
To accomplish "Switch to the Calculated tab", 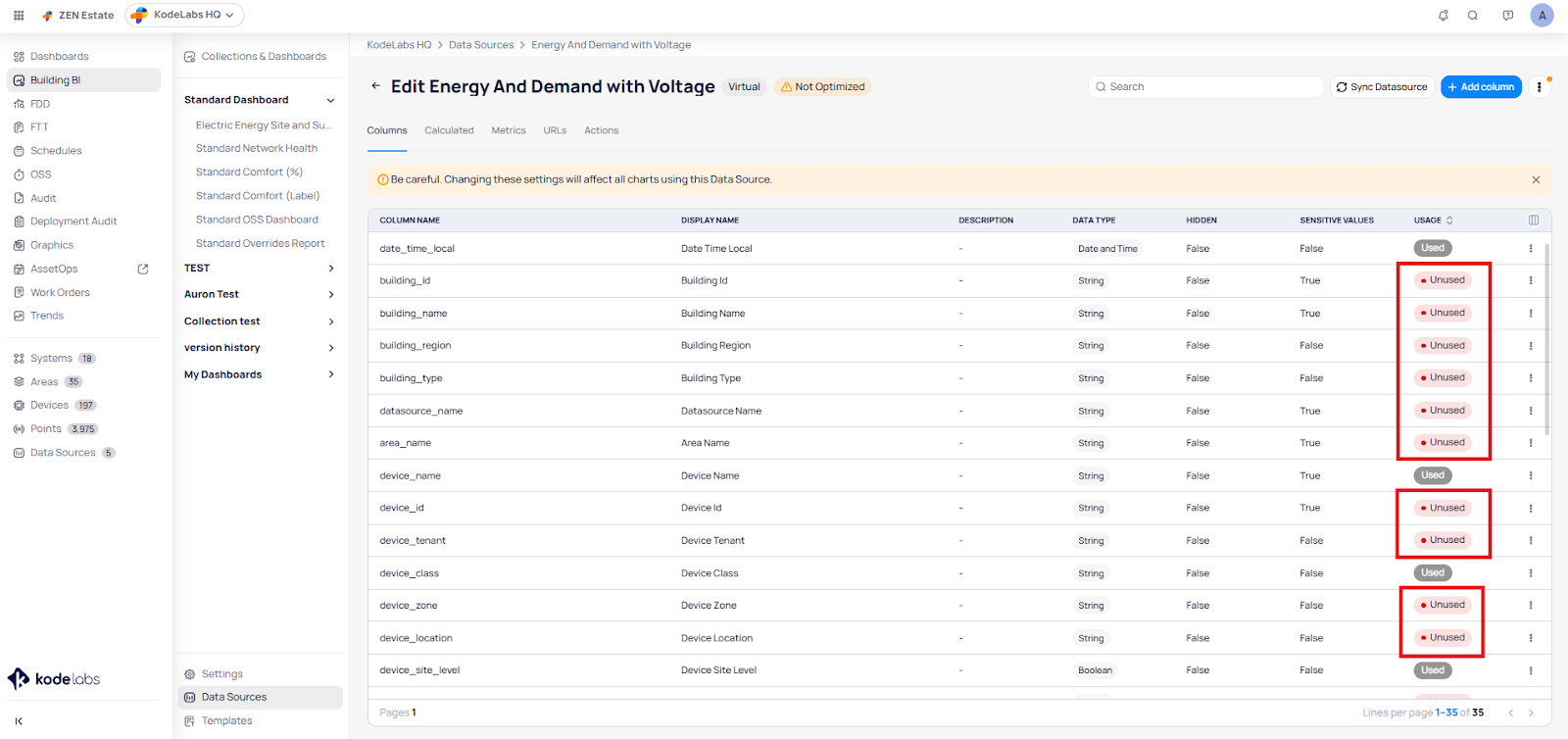I will click(449, 130).
